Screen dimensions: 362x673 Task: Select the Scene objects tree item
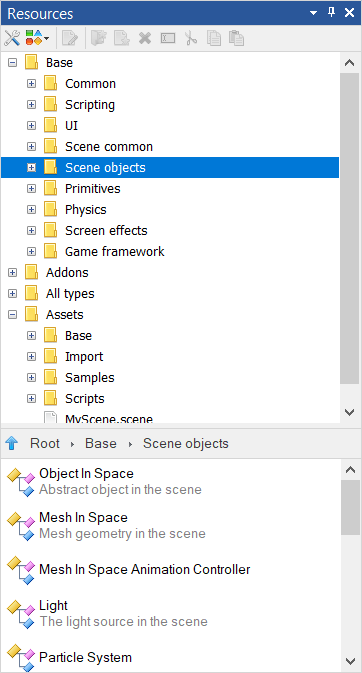click(105, 168)
